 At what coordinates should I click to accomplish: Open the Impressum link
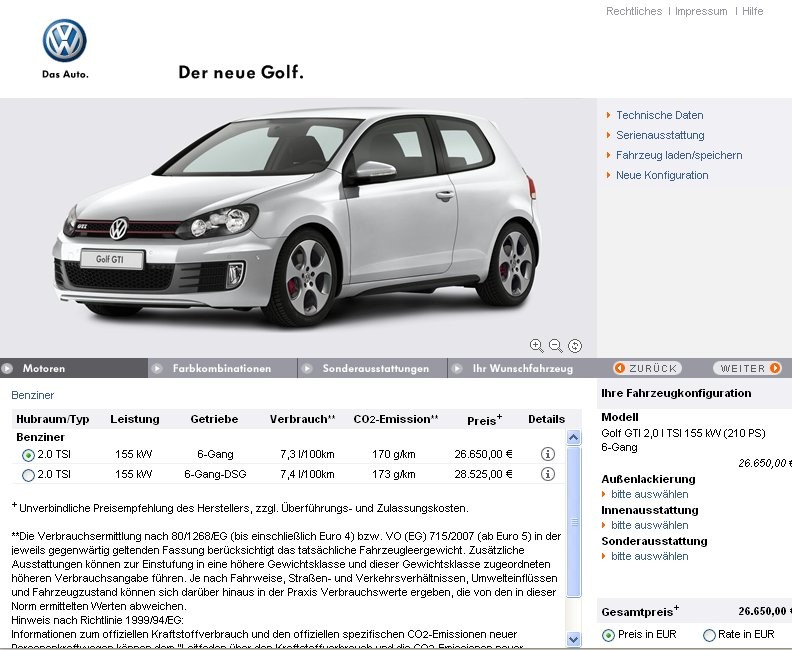(701, 11)
